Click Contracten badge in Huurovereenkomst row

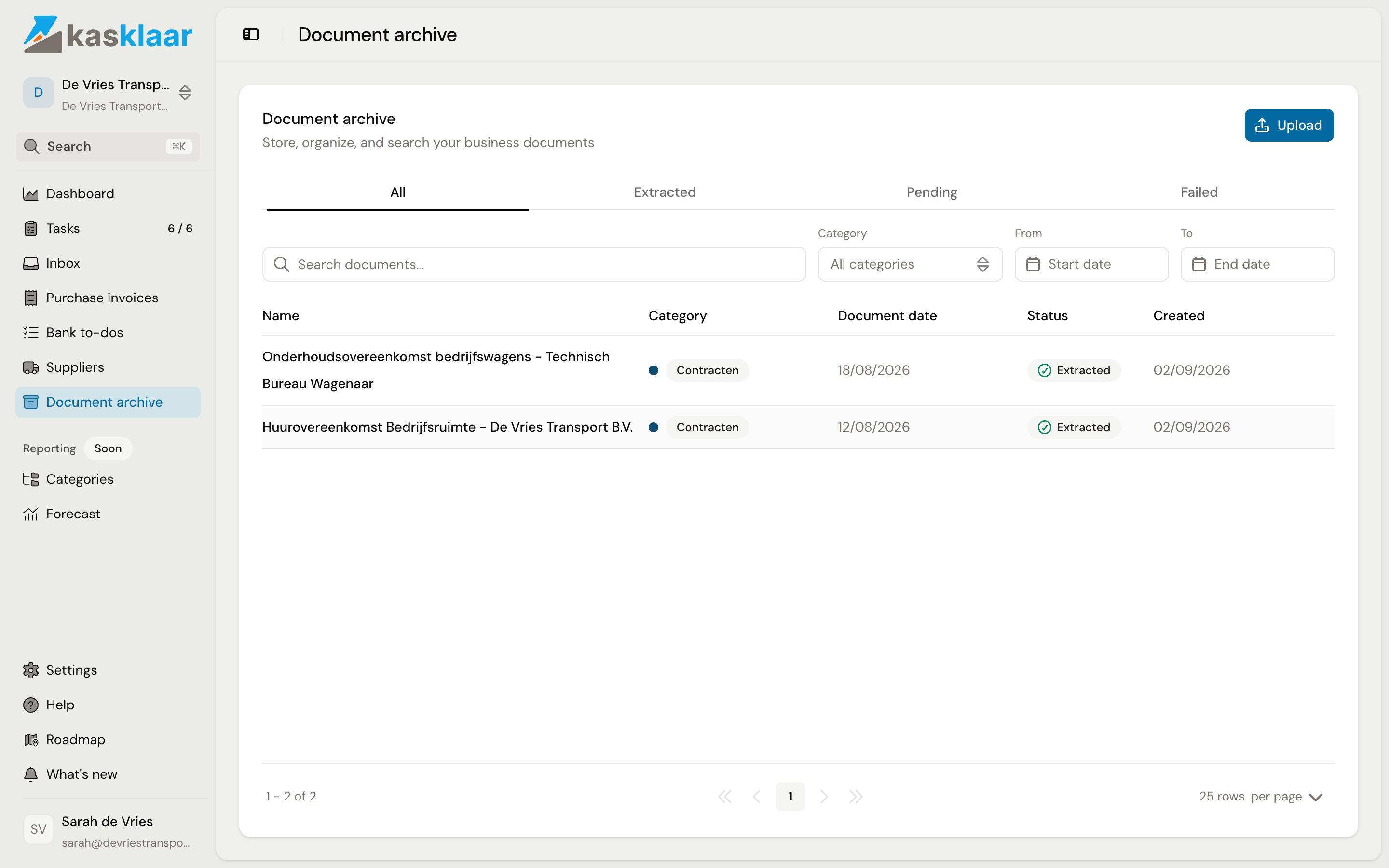[x=707, y=427]
